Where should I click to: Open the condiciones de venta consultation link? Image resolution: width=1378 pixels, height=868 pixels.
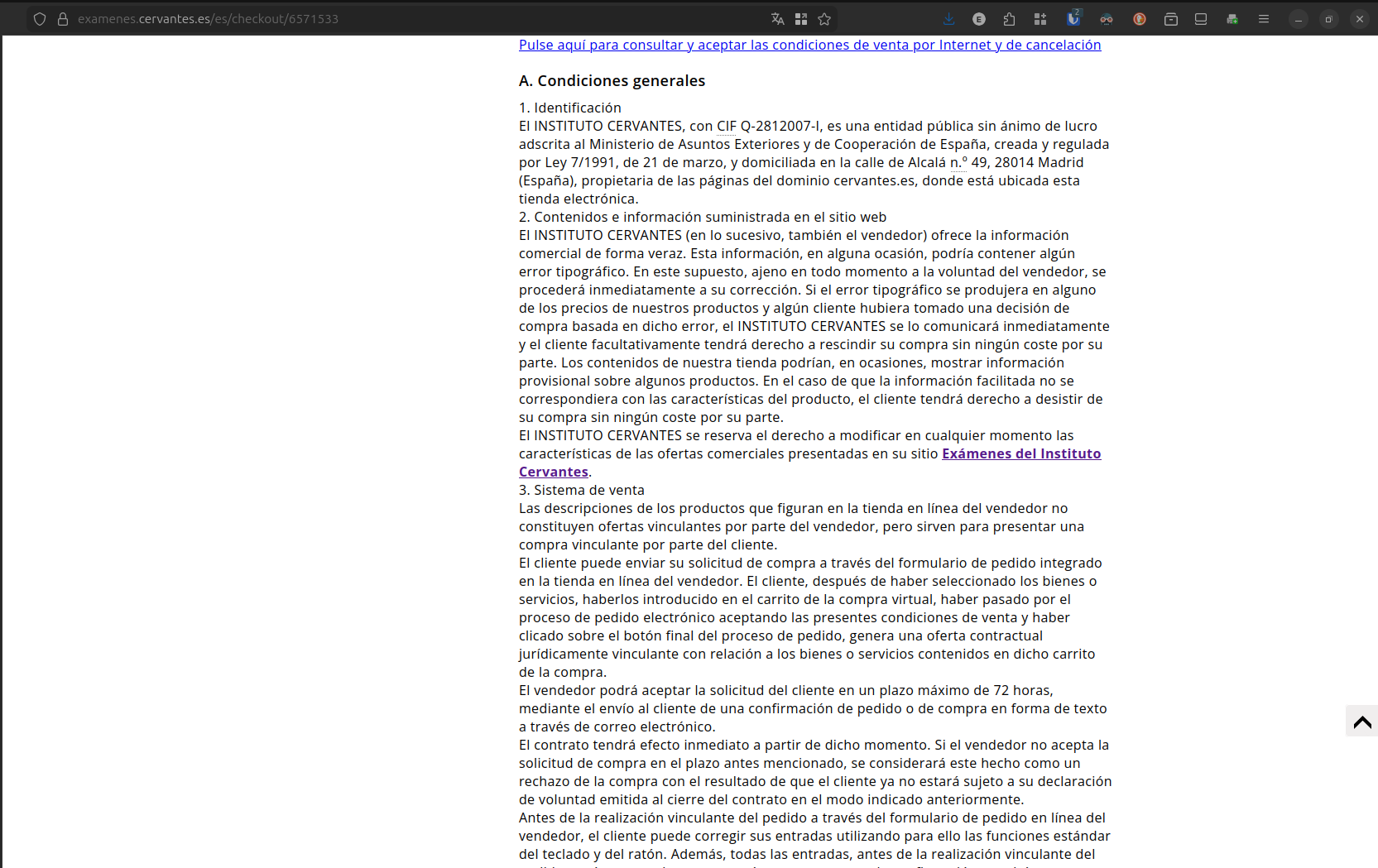point(809,45)
